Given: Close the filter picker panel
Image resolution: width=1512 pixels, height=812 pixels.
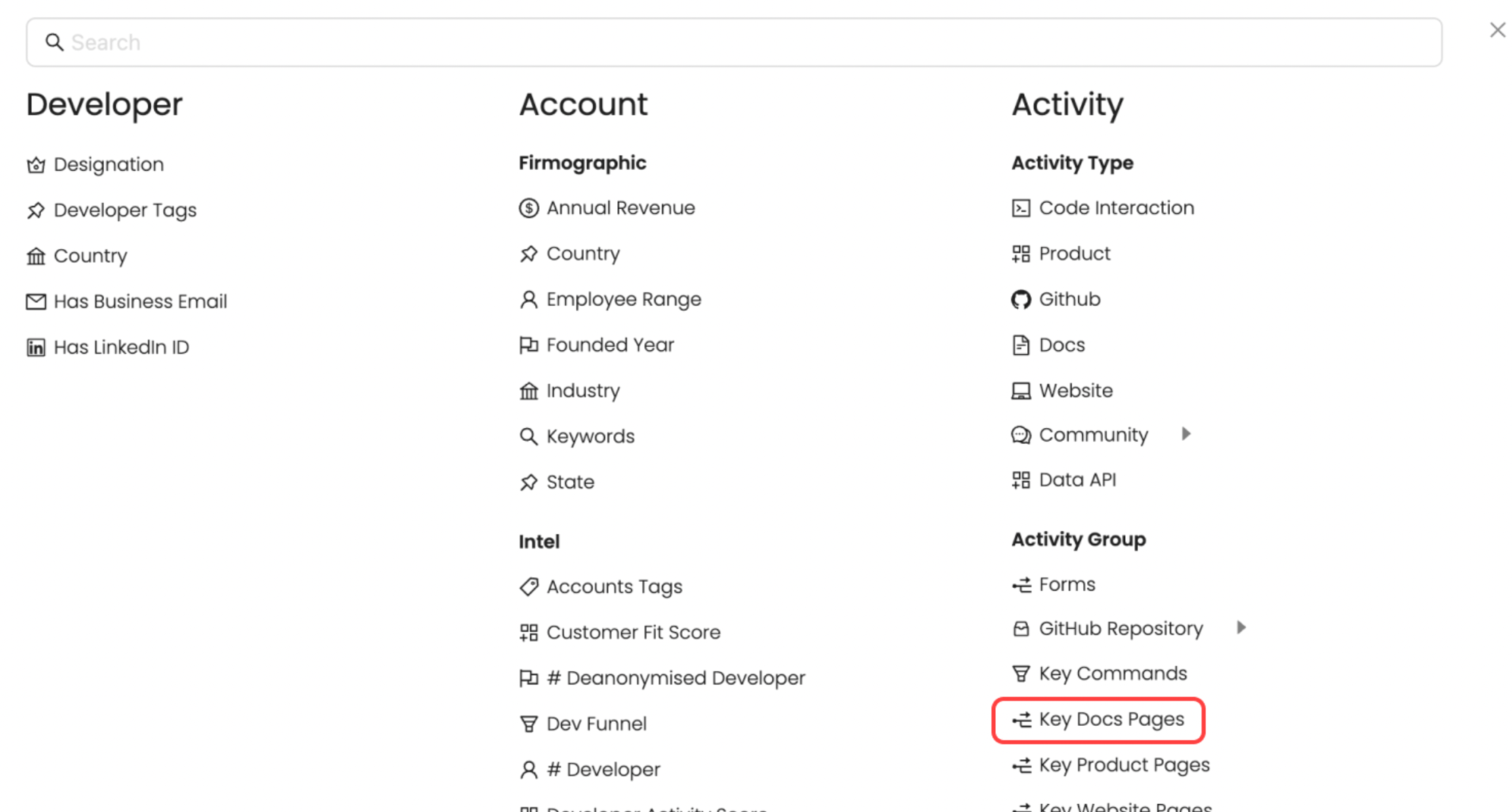Looking at the screenshot, I should click(1497, 30).
